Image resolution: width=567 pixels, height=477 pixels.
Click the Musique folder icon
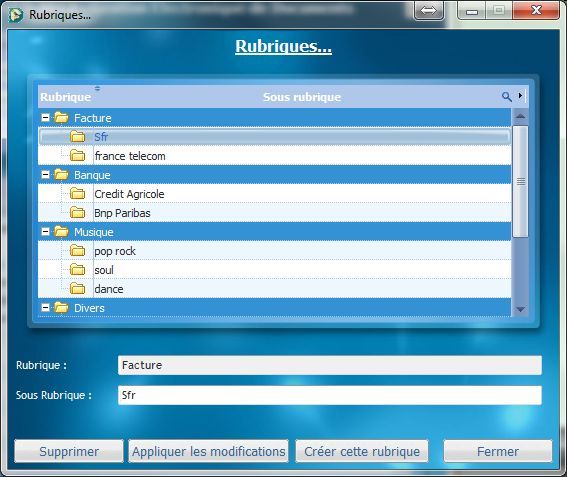pos(61,231)
